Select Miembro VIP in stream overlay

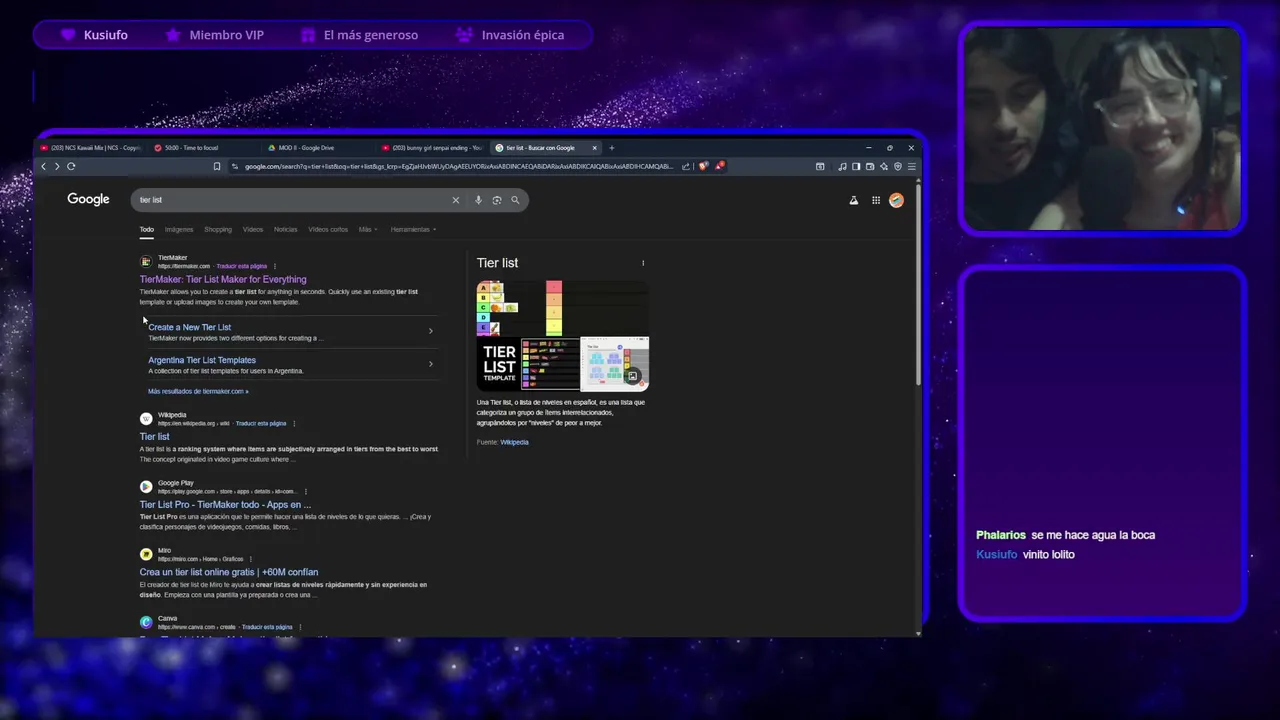click(x=216, y=35)
